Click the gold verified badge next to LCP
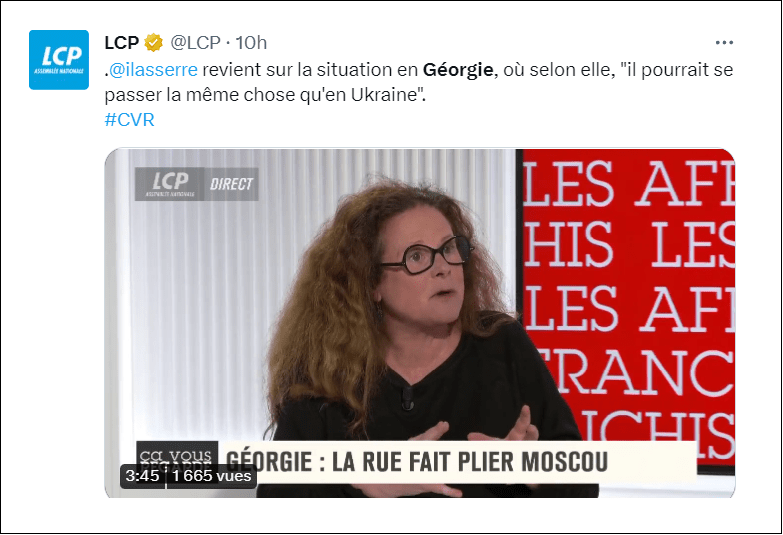Image resolution: width=783 pixels, height=535 pixels. coord(154,43)
